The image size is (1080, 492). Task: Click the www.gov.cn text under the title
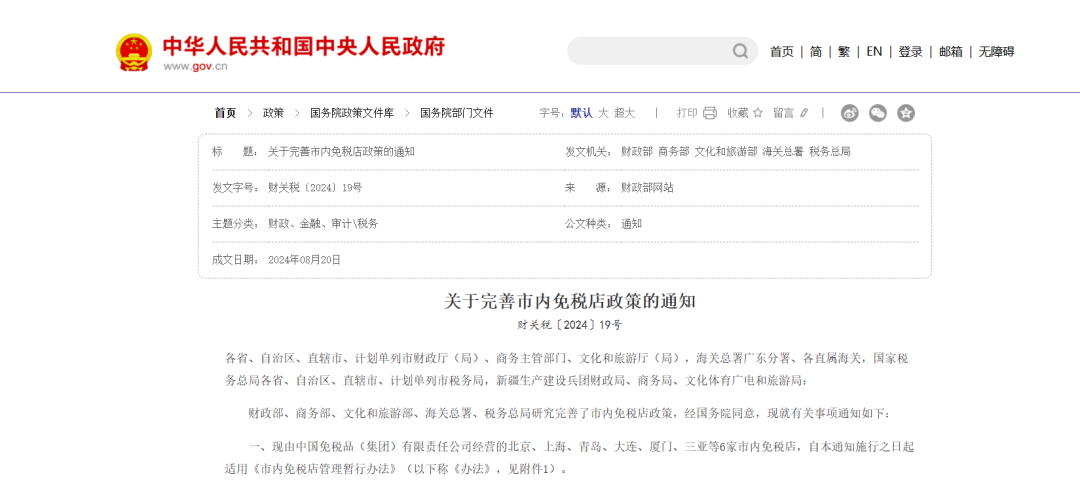(195, 67)
